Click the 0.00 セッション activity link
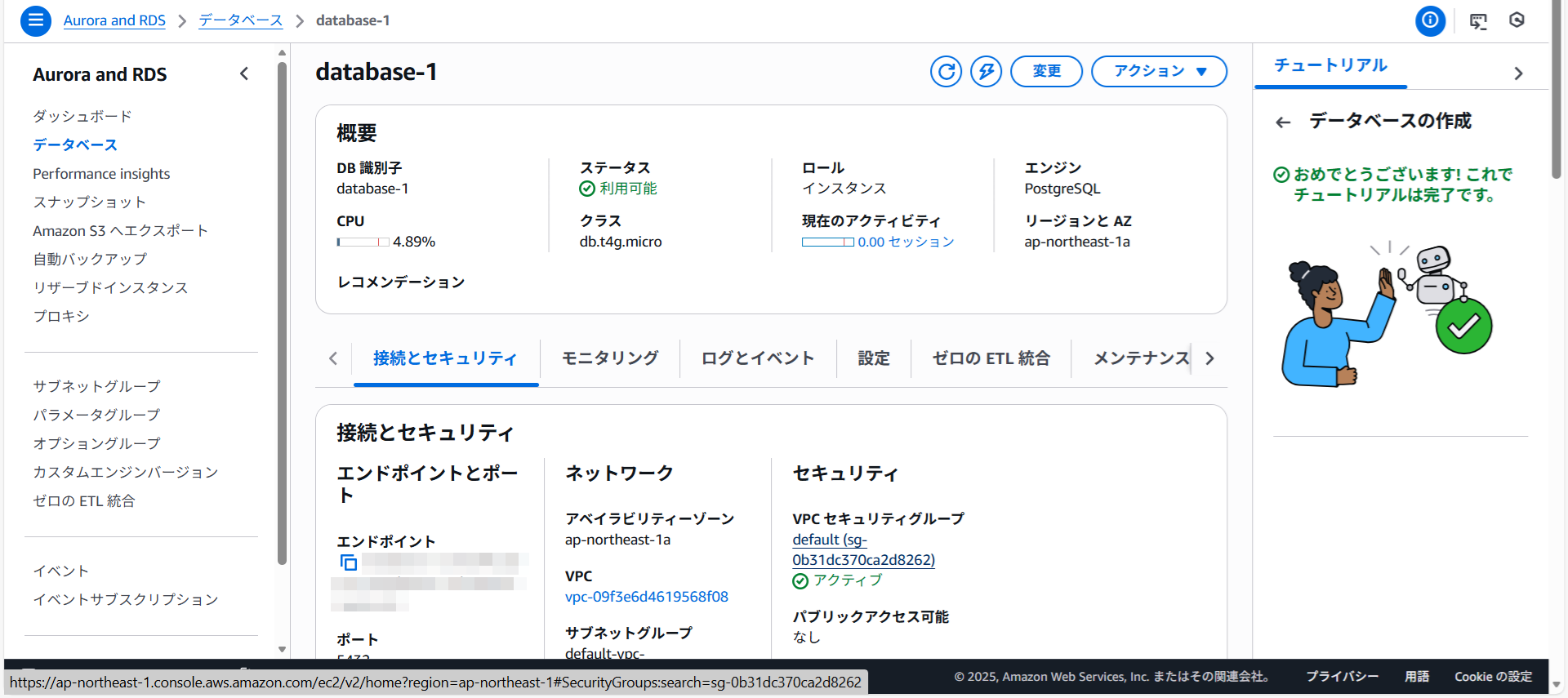This screenshot has width=1568, height=698. [905, 242]
